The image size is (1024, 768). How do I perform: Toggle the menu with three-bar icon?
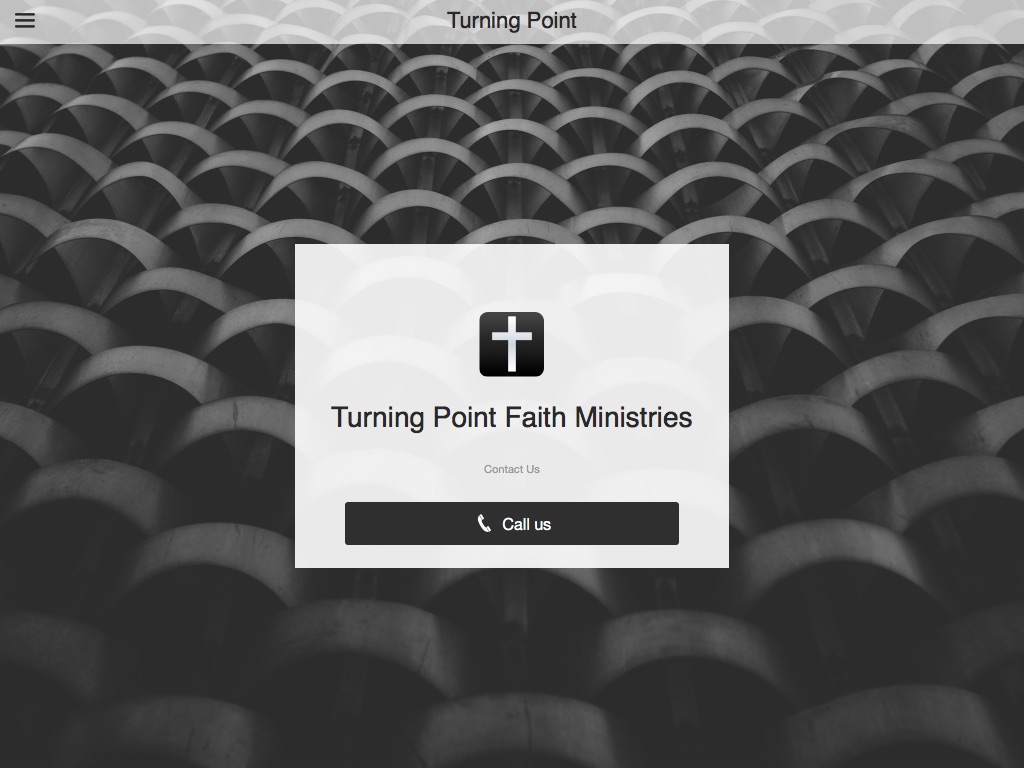click(25, 20)
